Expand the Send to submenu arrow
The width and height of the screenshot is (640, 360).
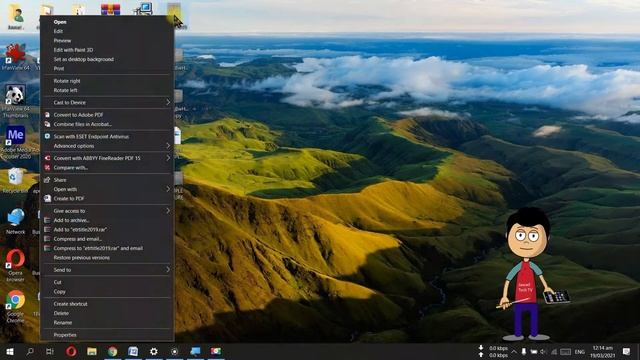168,270
